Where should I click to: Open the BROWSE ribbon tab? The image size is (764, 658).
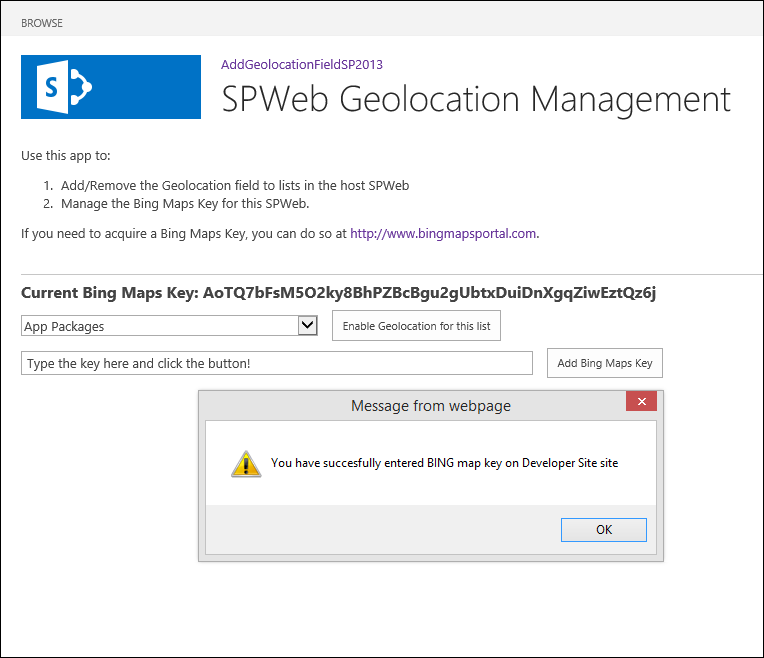pyautogui.click(x=42, y=23)
